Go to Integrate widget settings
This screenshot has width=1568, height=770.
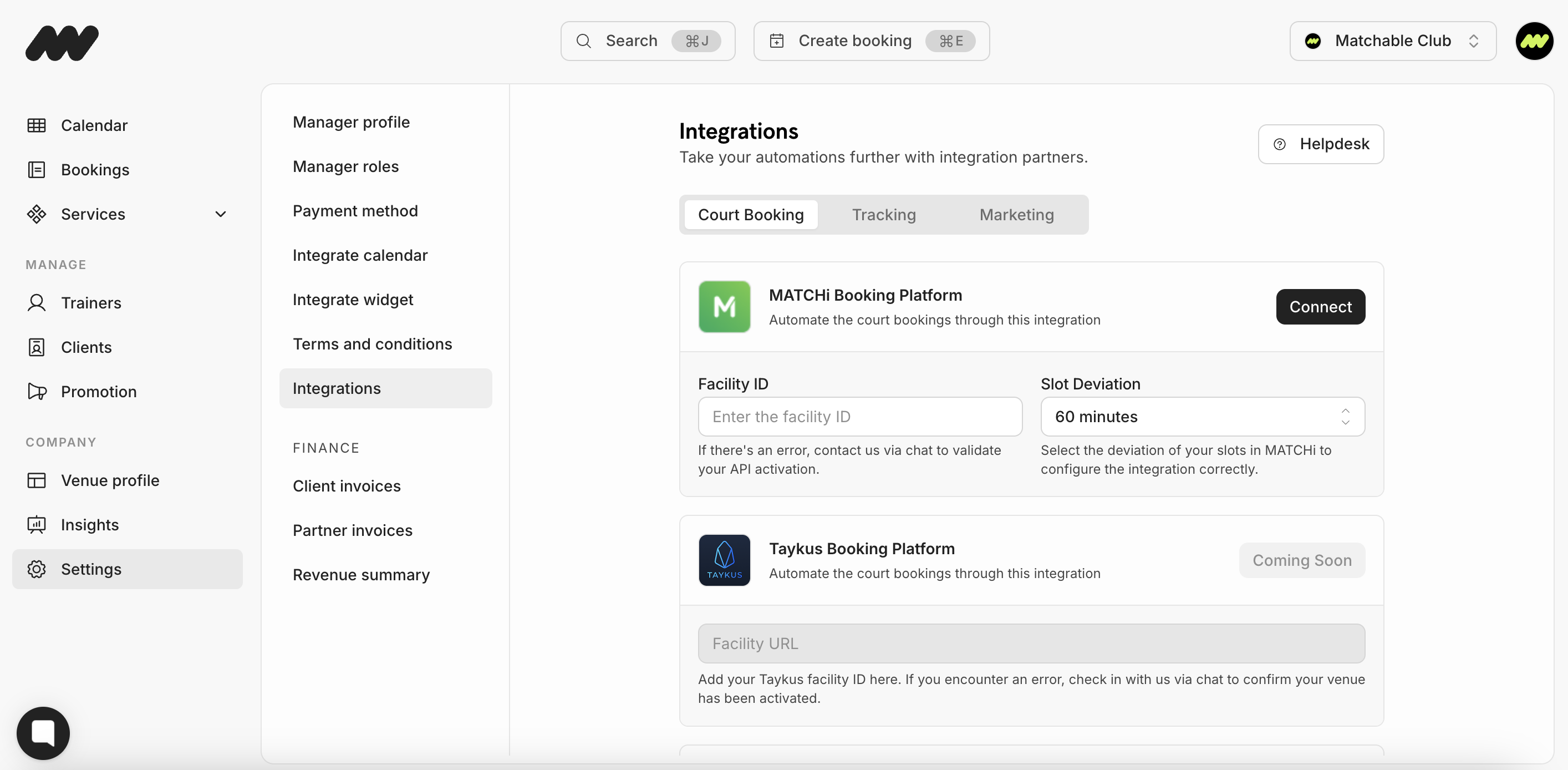point(353,300)
